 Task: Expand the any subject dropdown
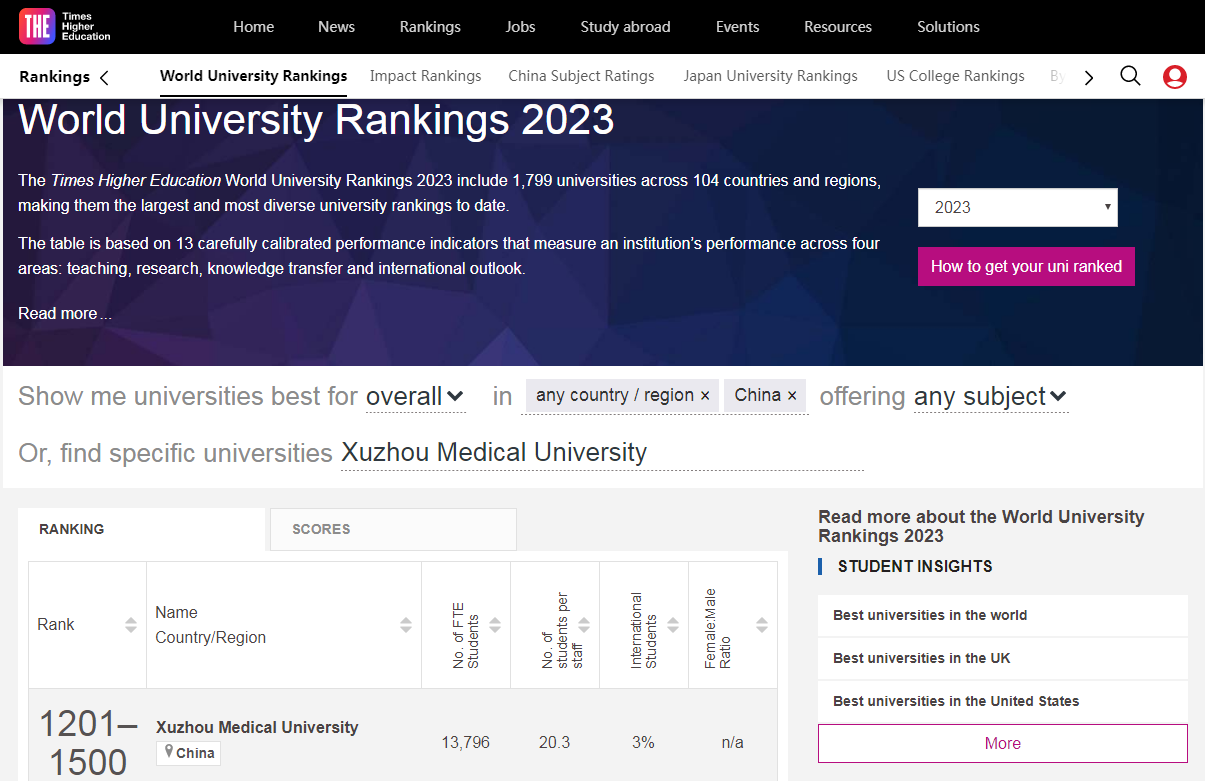click(x=990, y=397)
